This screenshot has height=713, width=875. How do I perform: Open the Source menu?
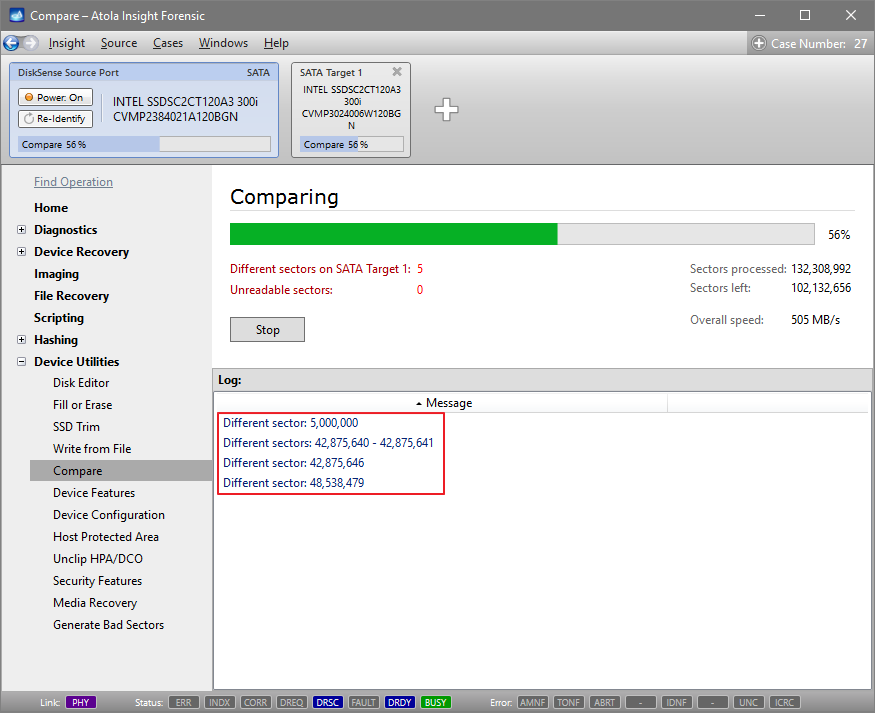(x=119, y=43)
